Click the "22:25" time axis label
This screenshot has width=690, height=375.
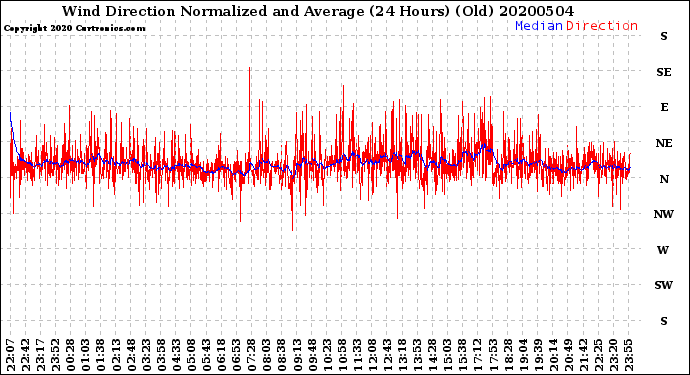(x=598, y=355)
